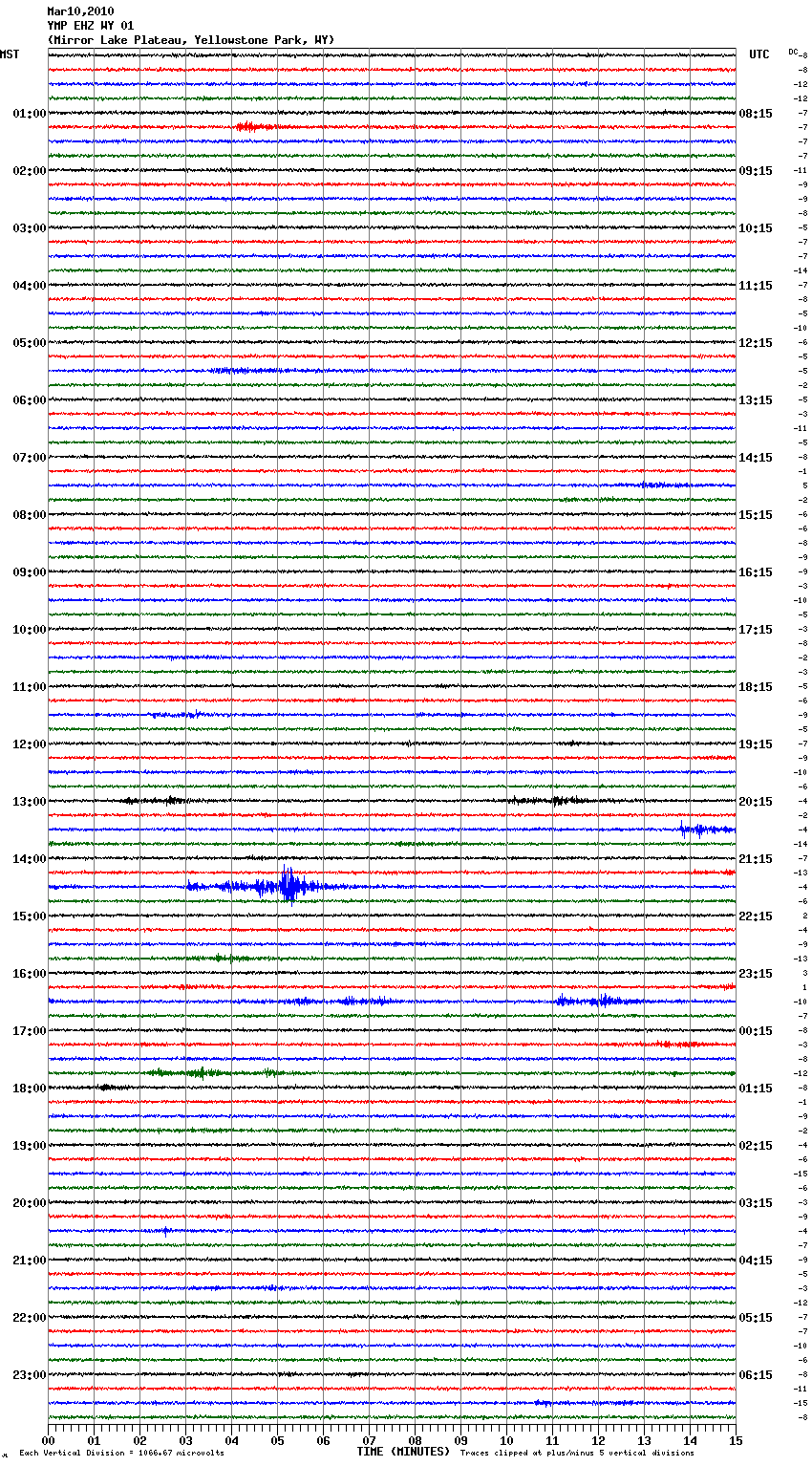Select the 01:00 MST time label
Screen dimensions: 812x1466
[x=30, y=114]
